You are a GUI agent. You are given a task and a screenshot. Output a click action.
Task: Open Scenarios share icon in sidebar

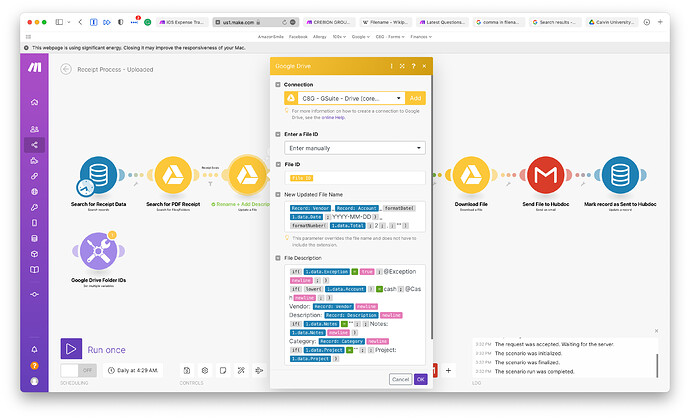coord(34,145)
